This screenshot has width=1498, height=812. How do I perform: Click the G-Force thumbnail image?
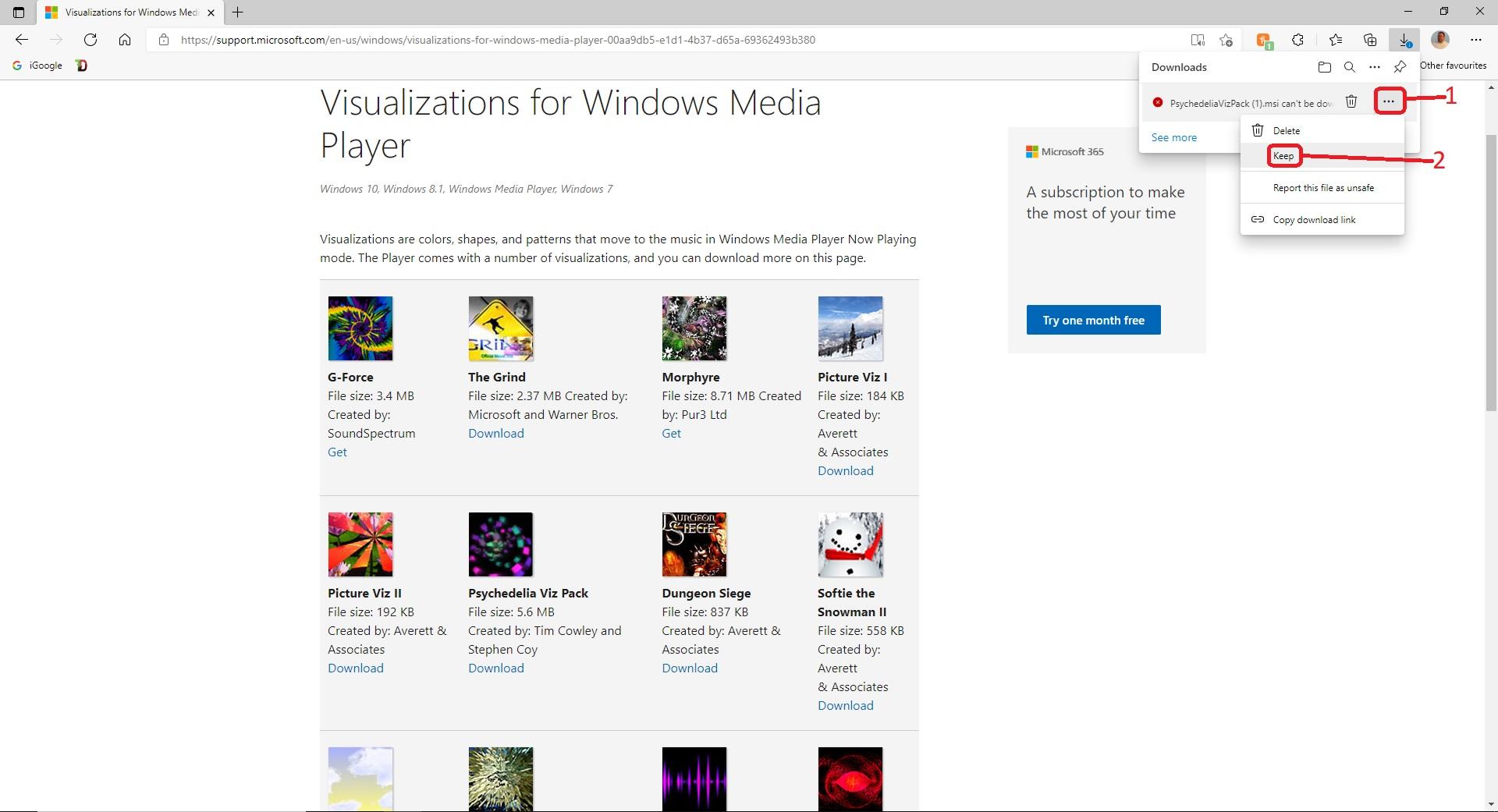(x=360, y=328)
